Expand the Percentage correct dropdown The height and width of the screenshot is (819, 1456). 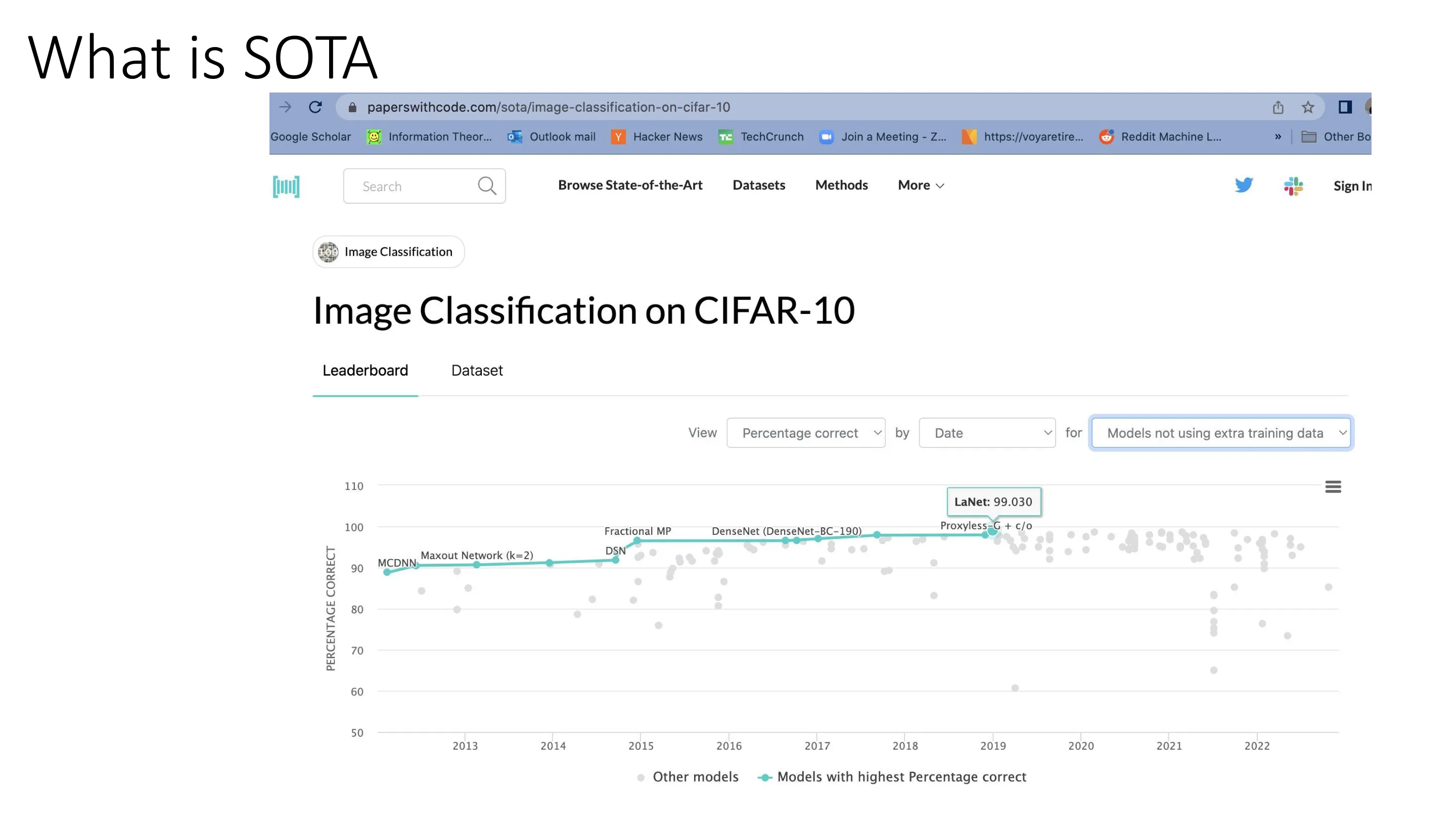click(805, 433)
